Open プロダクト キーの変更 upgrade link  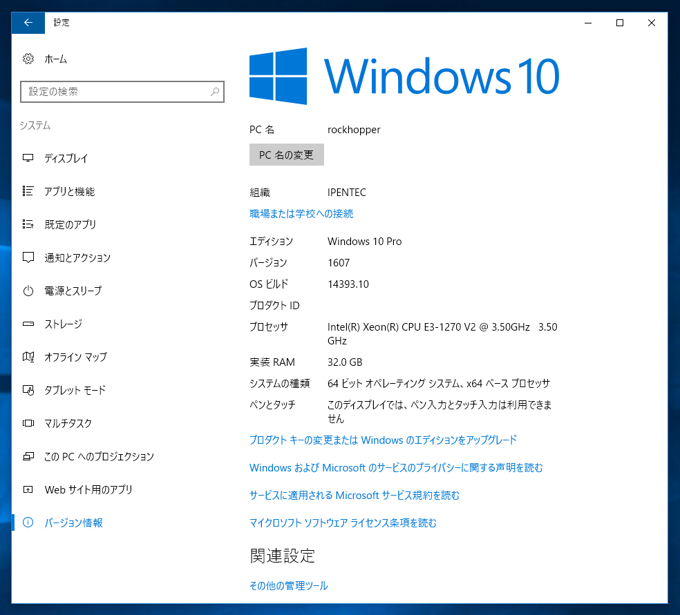click(383, 440)
